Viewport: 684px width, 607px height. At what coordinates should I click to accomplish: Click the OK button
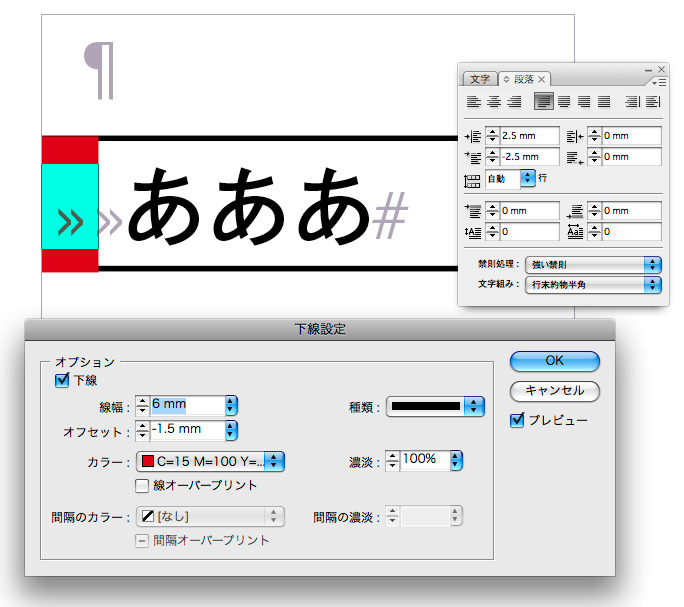[x=554, y=361]
